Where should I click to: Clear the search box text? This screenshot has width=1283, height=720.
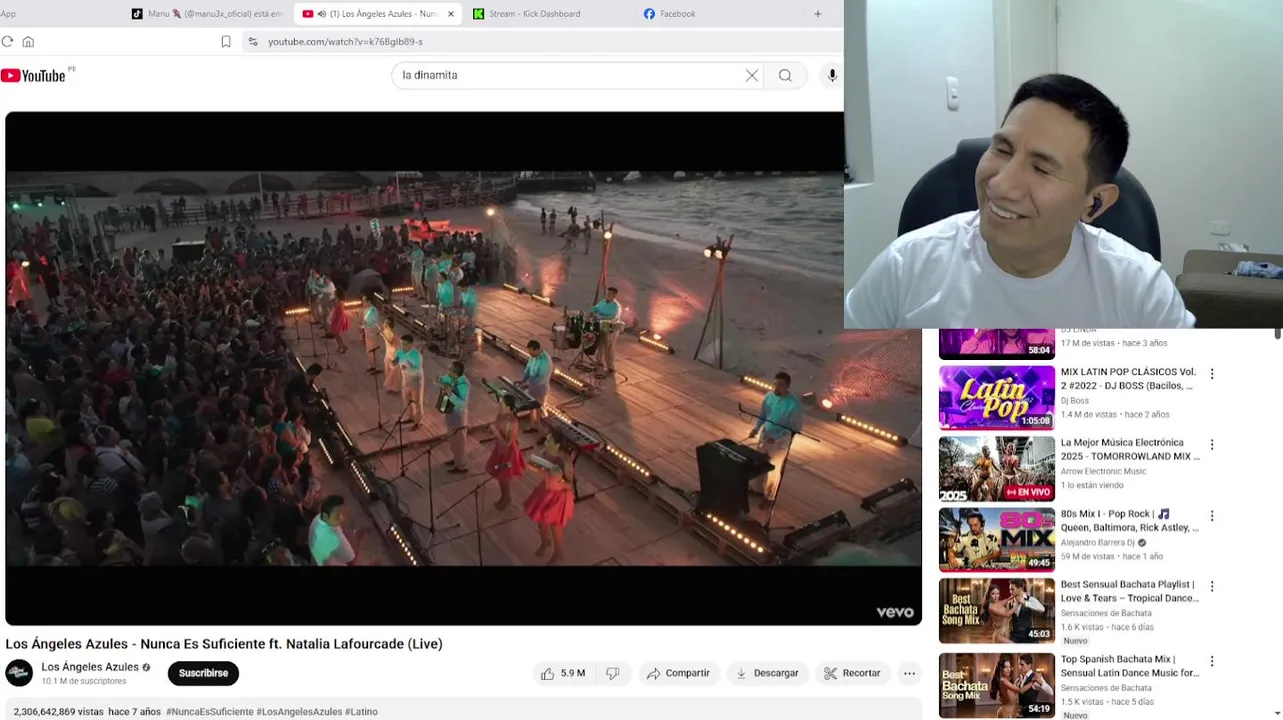(x=752, y=76)
